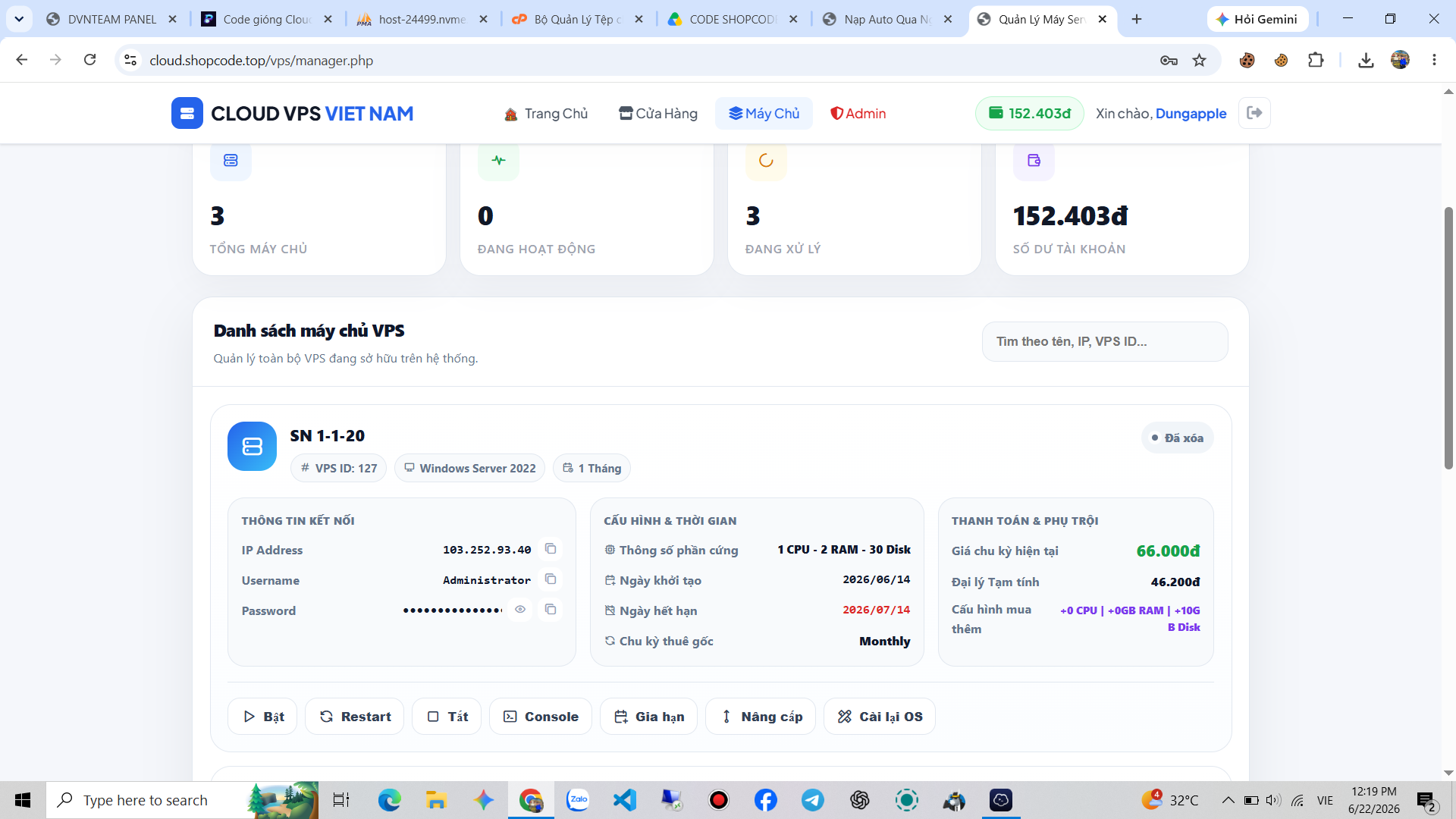Reload the current page
Screen dimensions: 1456x819
pos(89,60)
